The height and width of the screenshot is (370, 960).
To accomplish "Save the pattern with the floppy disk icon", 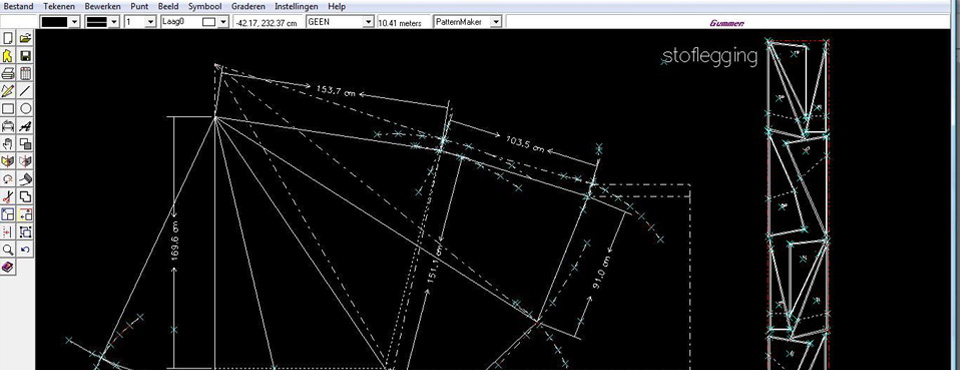I will pos(25,56).
